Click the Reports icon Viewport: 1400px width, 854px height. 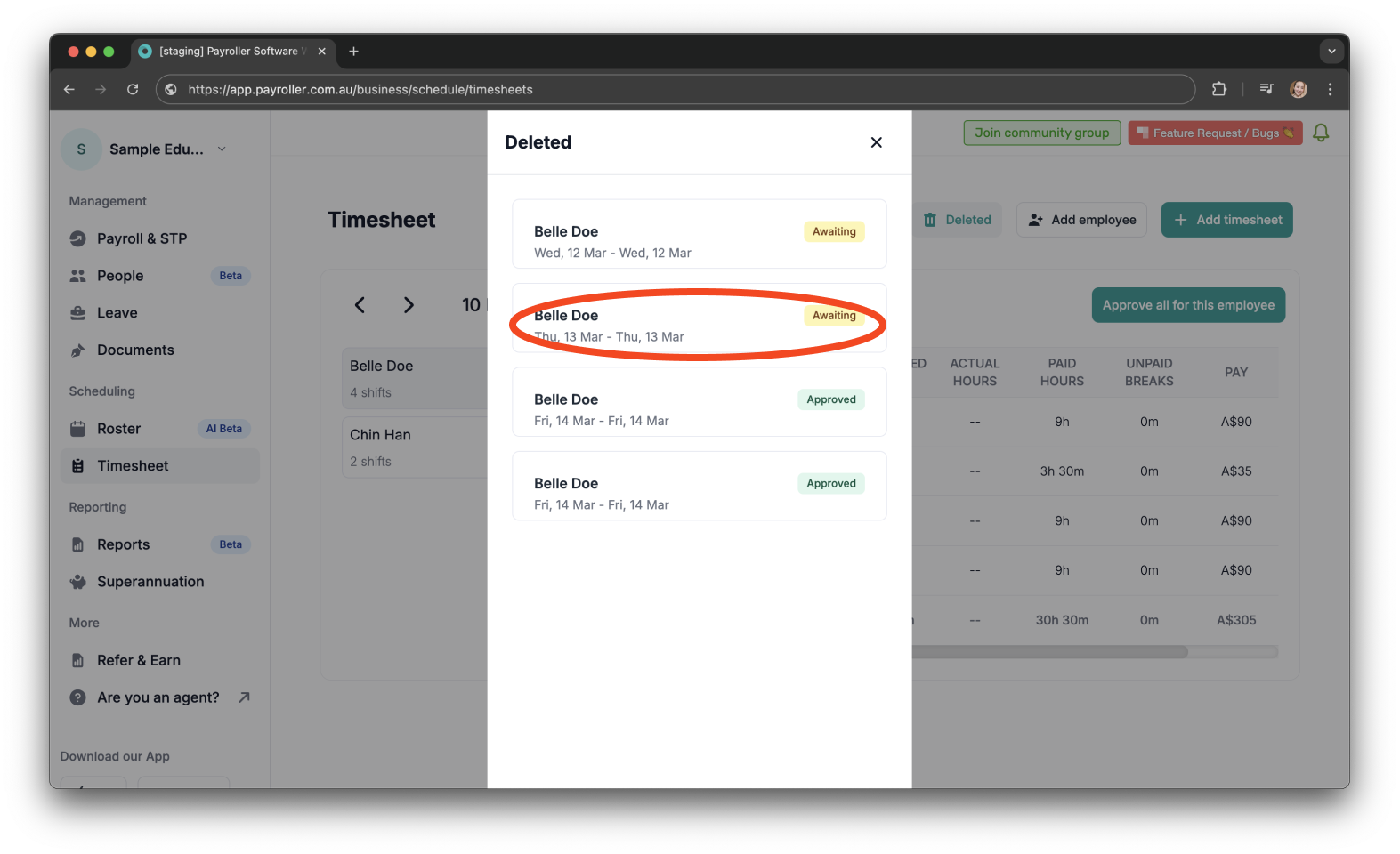(78, 544)
